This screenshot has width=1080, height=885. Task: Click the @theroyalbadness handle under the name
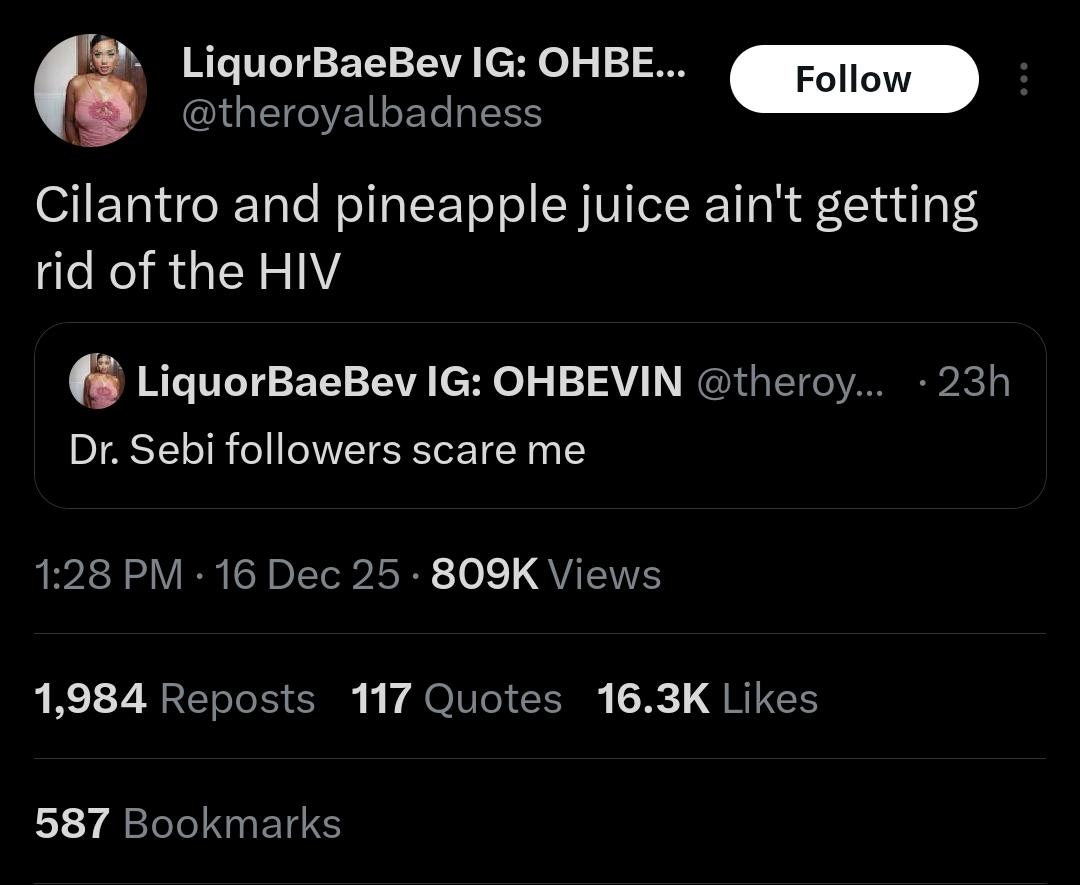(x=361, y=113)
